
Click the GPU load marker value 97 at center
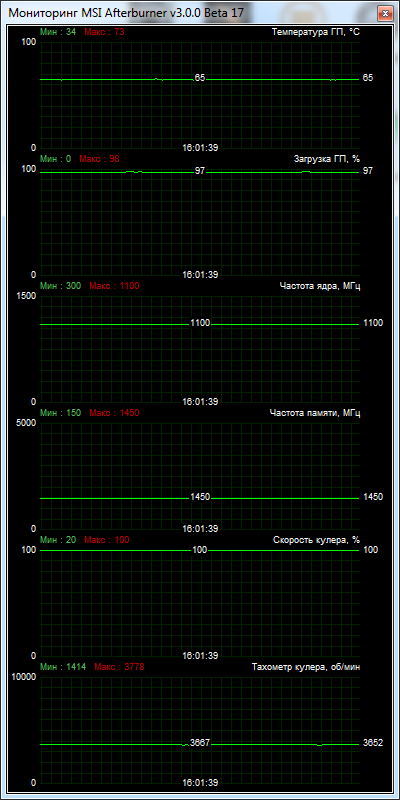coord(199,171)
